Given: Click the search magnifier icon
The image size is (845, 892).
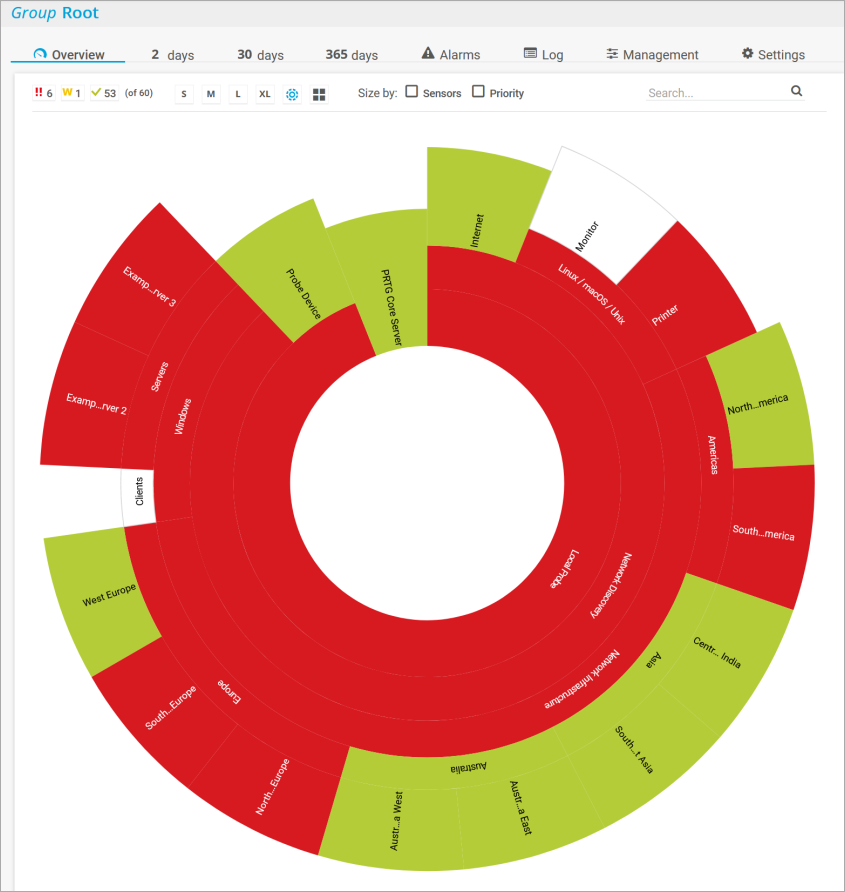Looking at the screenshot, I should (797, 91).
